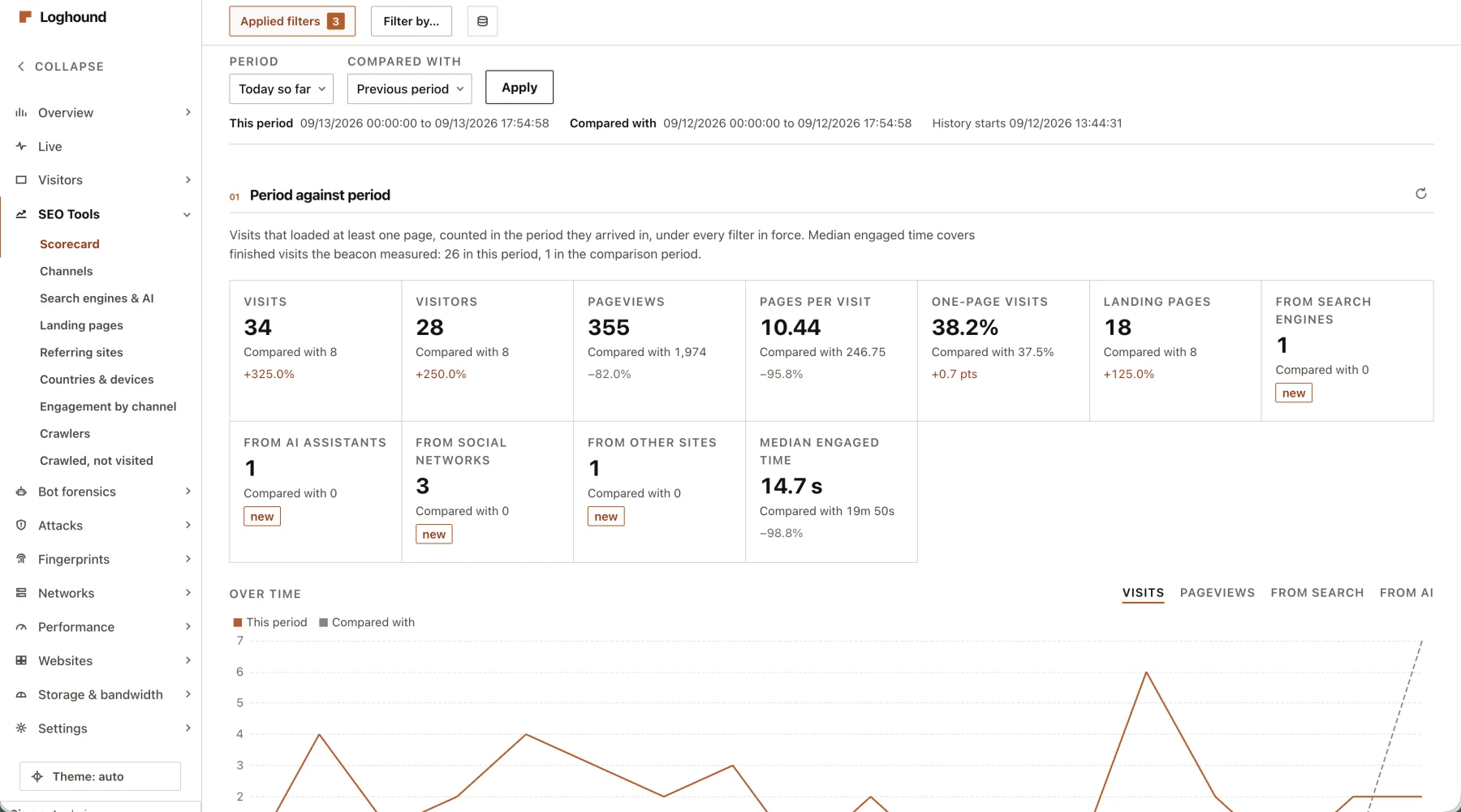Click the Performance gauge icon

coord(21,627)
